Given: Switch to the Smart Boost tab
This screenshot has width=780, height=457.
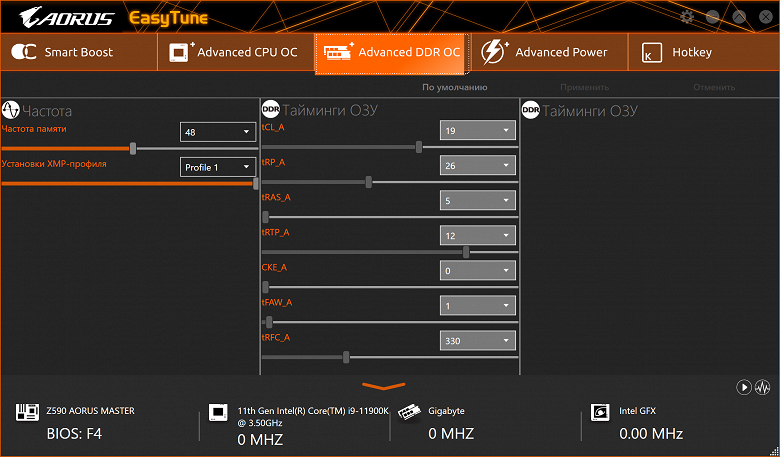Looking at the screenshot, I should (x=79, y=52).
